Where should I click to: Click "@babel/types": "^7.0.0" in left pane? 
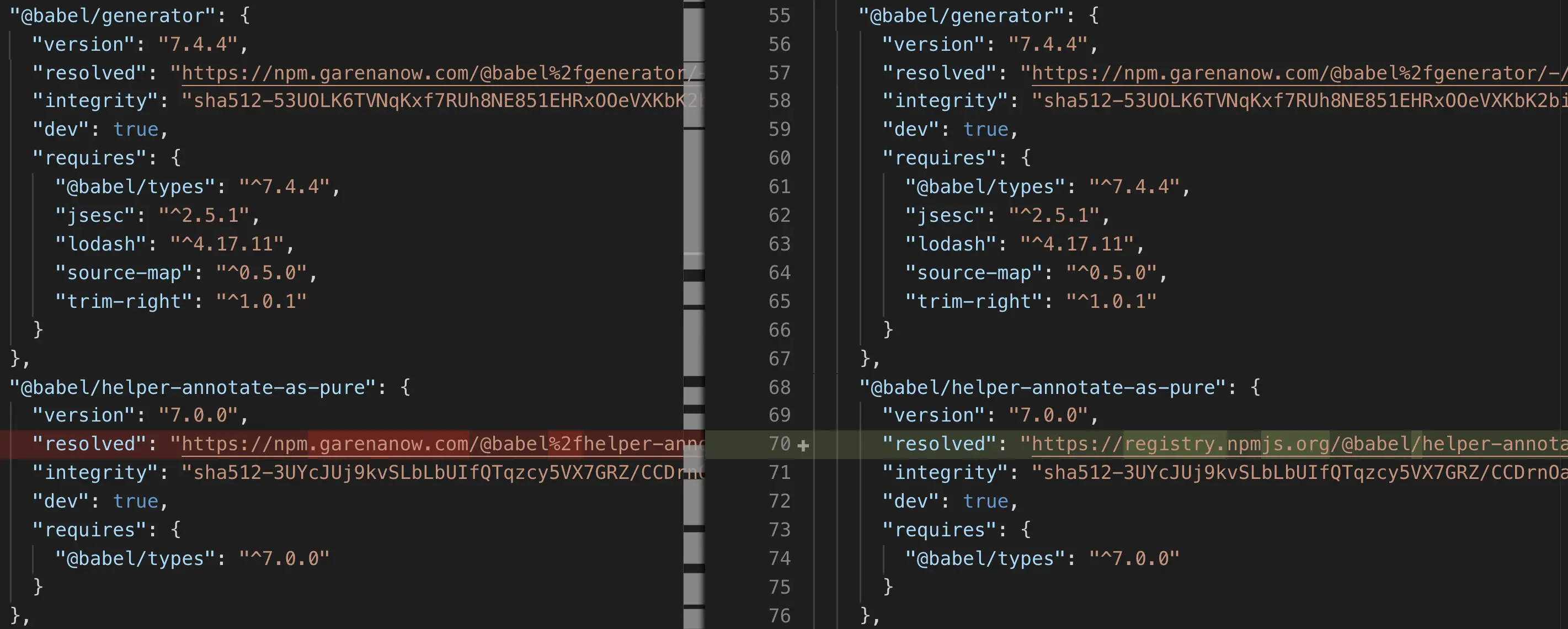coord(193,558)
